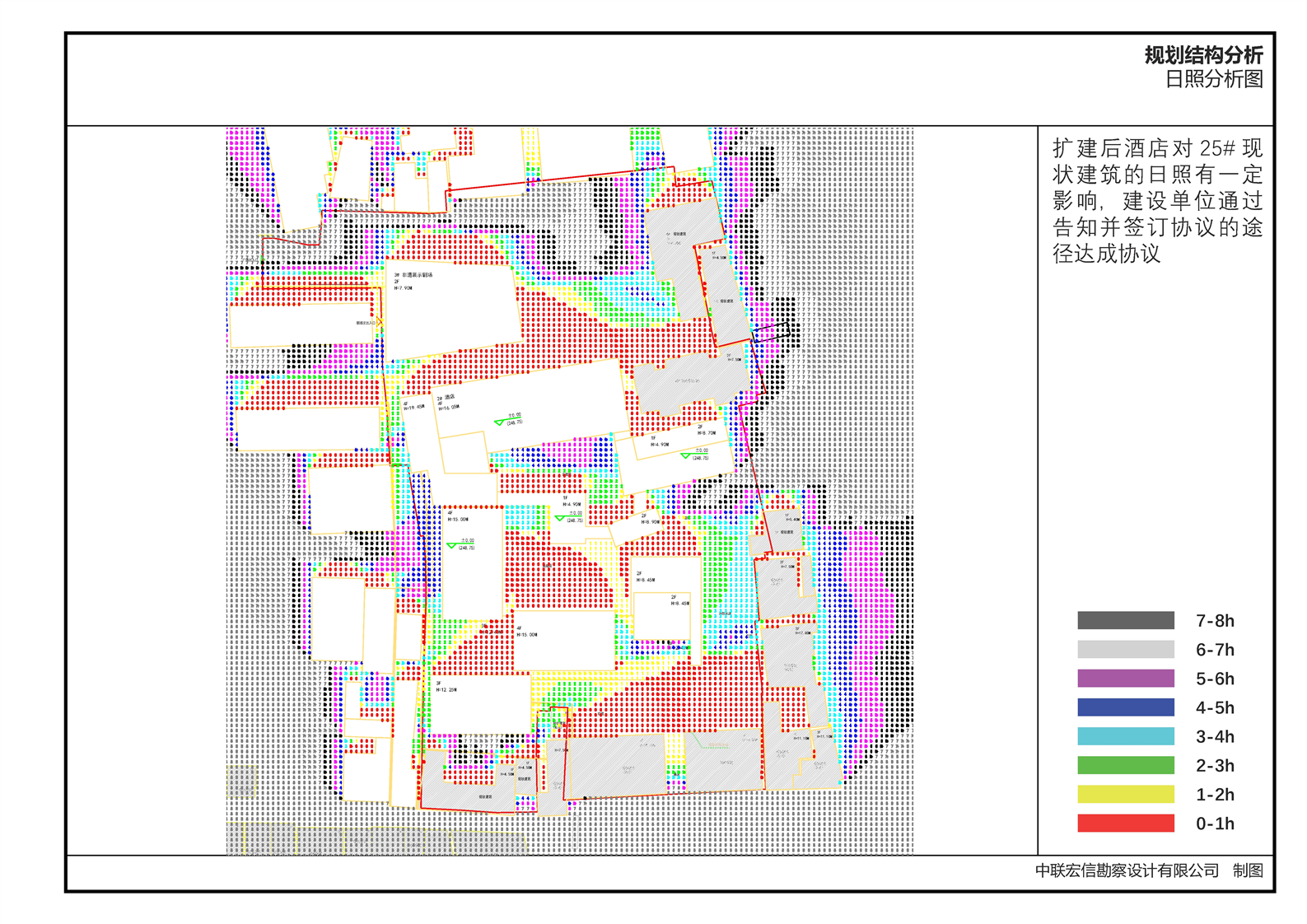This screenshot has height=924, width=1307.
Task: Click the red 0-1h legend swatch
Action: (x=1125, y=823)
